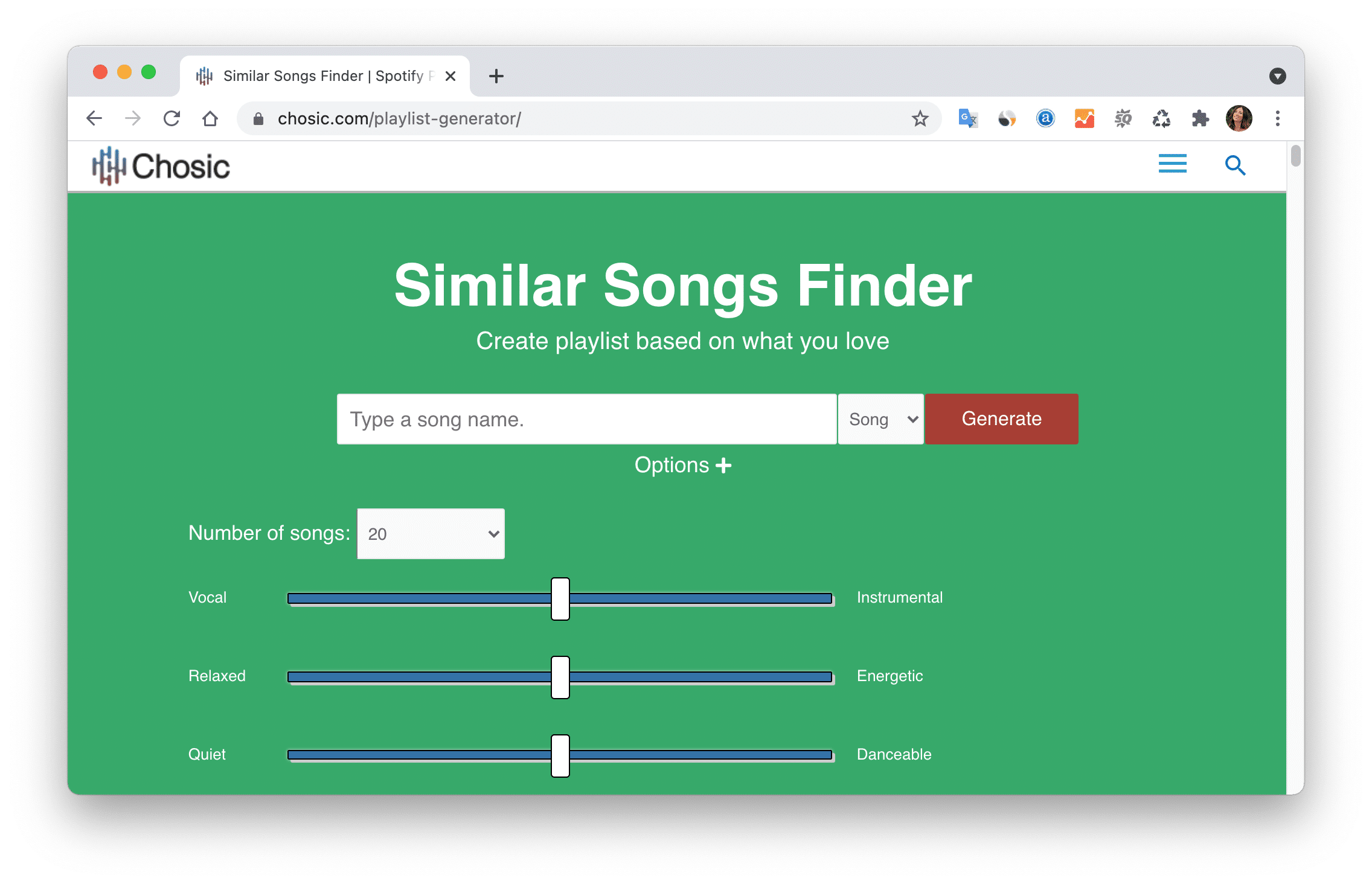Bookmark the page with the star icon

[x=920, y=118]
